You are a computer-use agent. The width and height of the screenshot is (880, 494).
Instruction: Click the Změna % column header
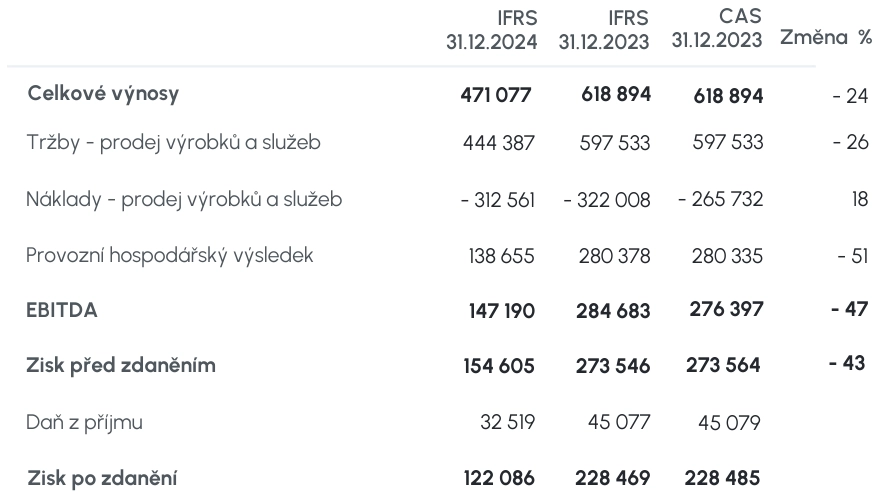(826, 37)
